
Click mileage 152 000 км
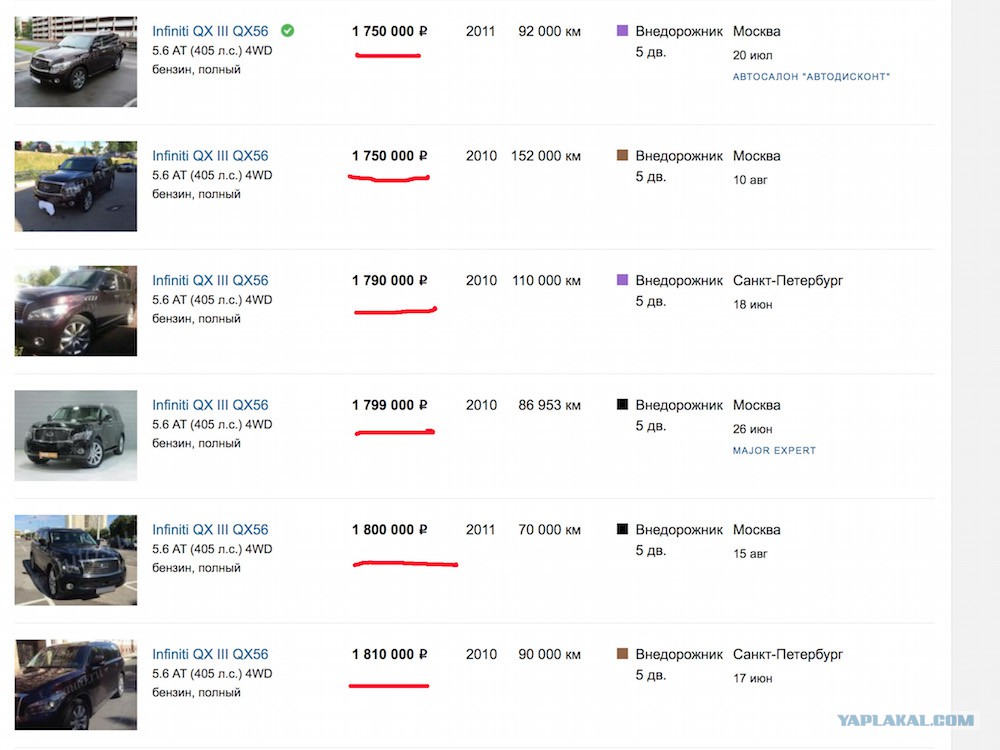546,156
